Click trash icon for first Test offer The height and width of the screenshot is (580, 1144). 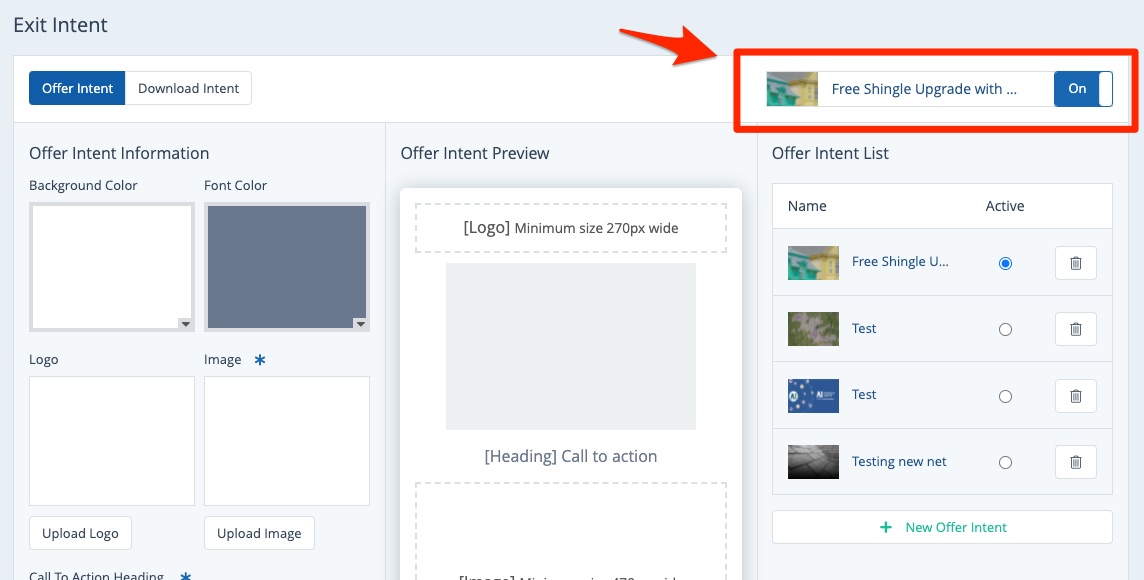1075,329
